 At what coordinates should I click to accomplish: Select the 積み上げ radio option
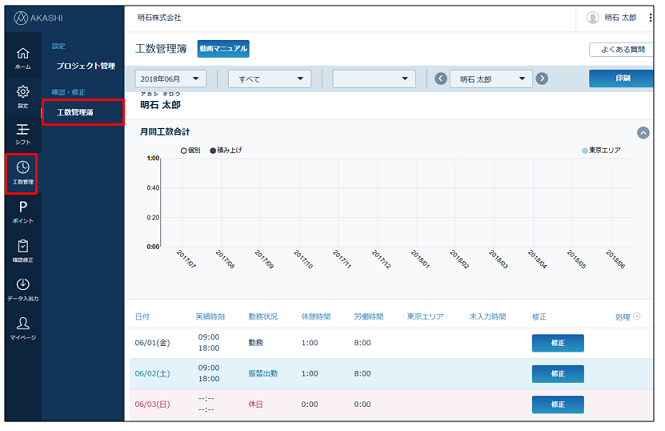pos(213,150)
